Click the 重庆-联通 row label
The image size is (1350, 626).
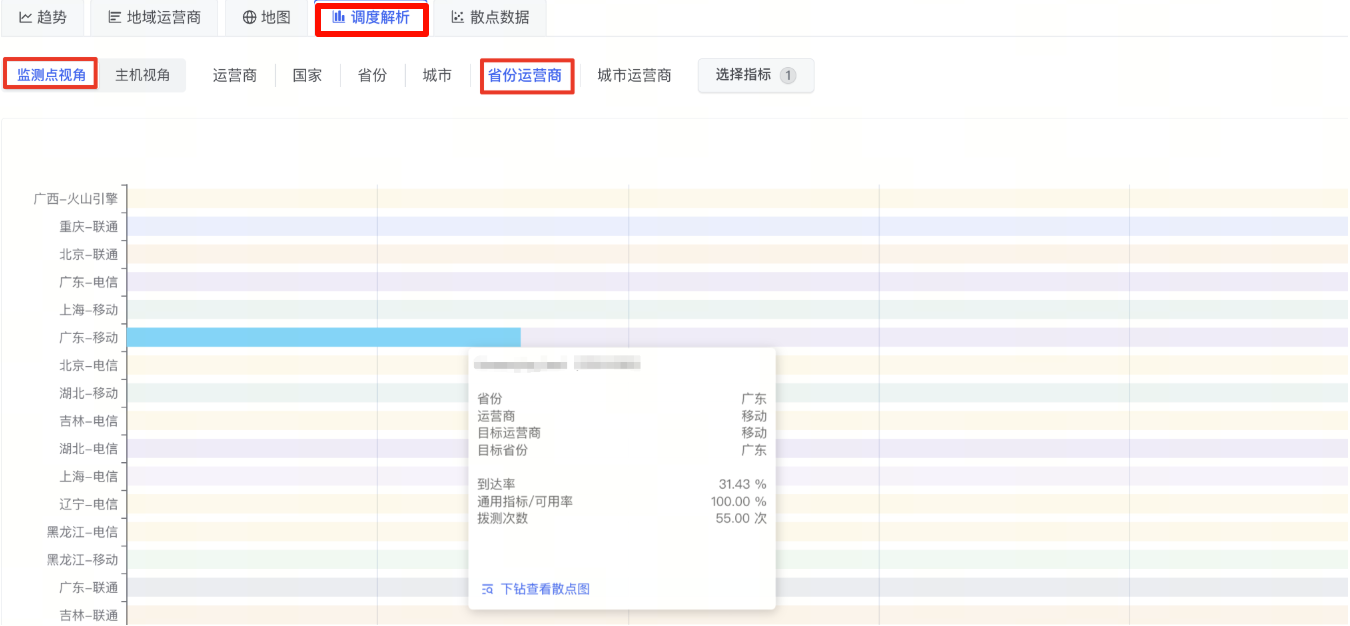click(88, 227)
